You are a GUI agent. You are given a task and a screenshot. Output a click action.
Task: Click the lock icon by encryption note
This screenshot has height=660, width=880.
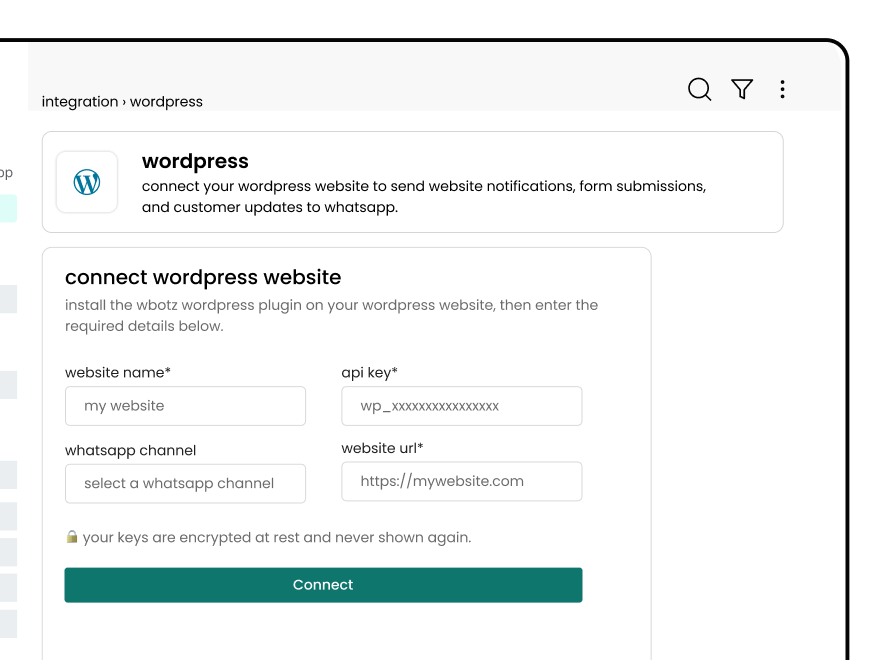tap(72, 537)
